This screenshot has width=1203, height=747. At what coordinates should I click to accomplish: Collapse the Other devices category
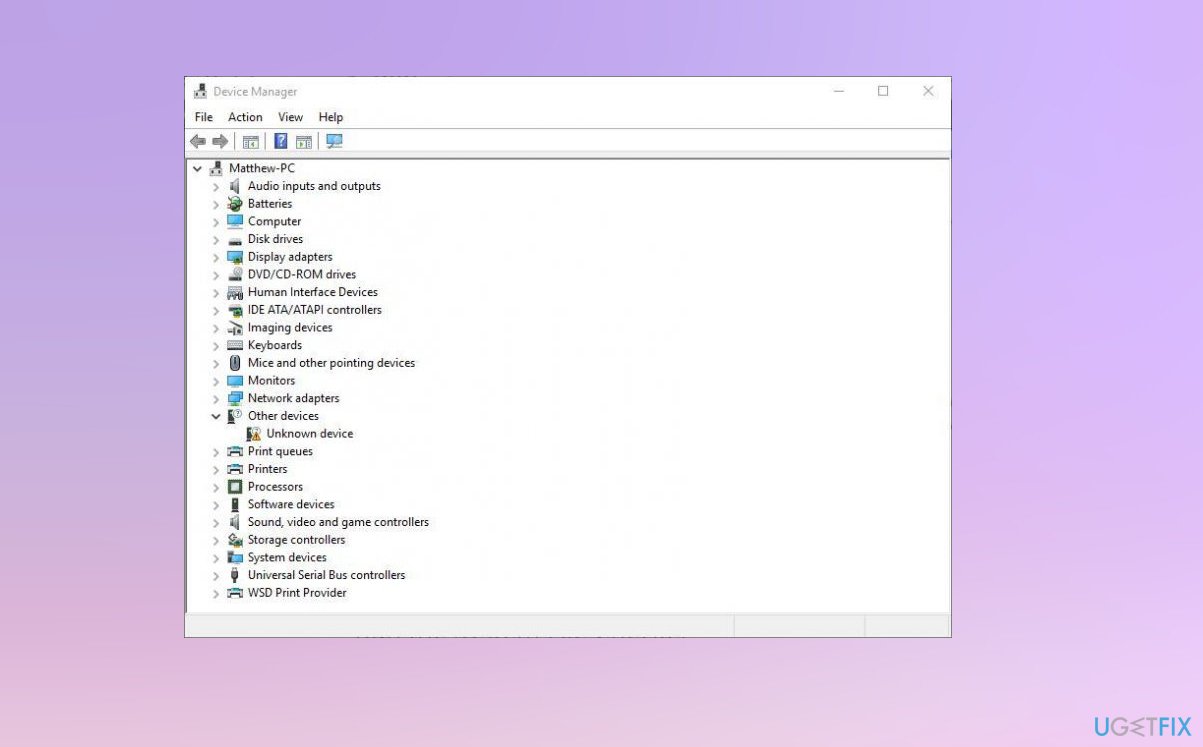pos(216,416)
